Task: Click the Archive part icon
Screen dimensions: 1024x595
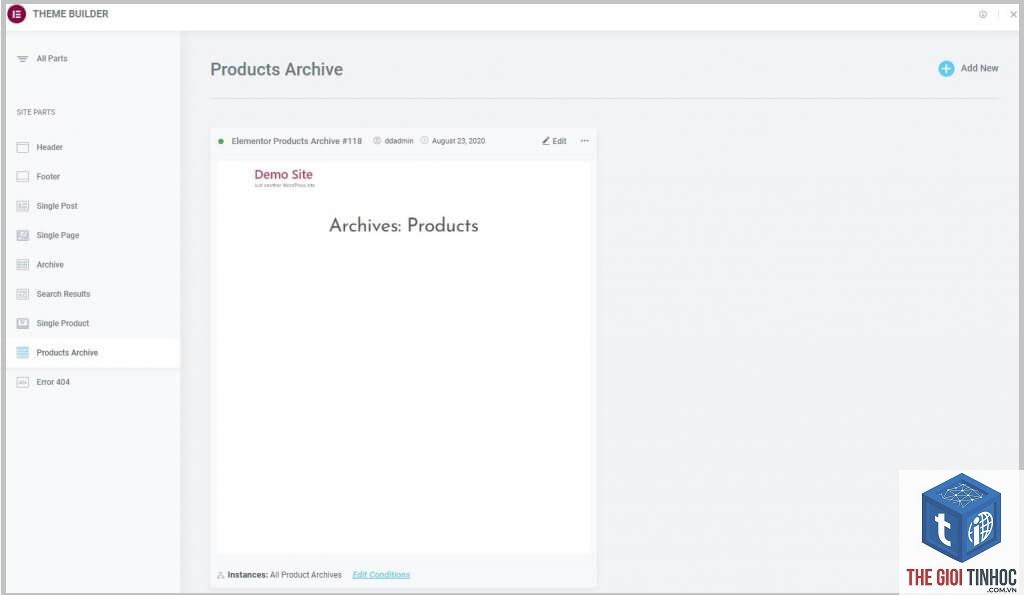Action: pyautogui.click(x=23, y=265)
